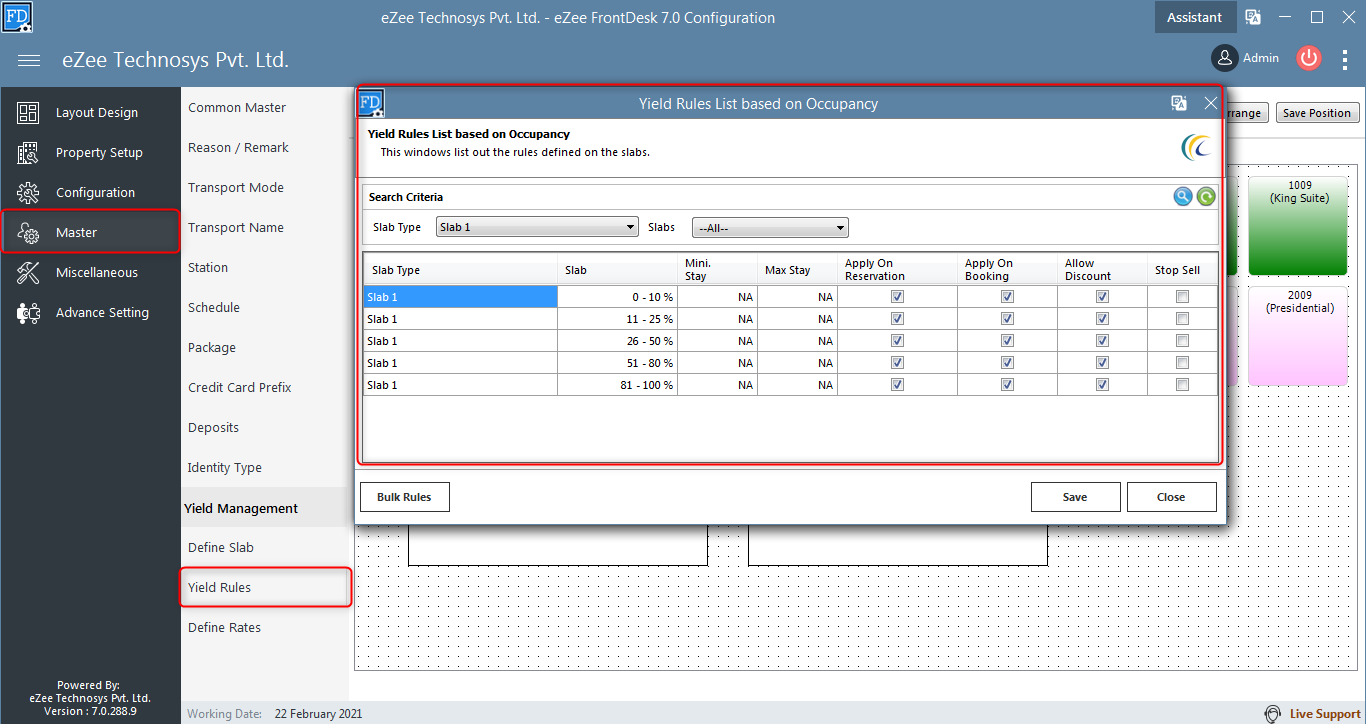Open Package submenu item
The image size is (1366, 724).
pyautogui.click(x=212, y=348)
